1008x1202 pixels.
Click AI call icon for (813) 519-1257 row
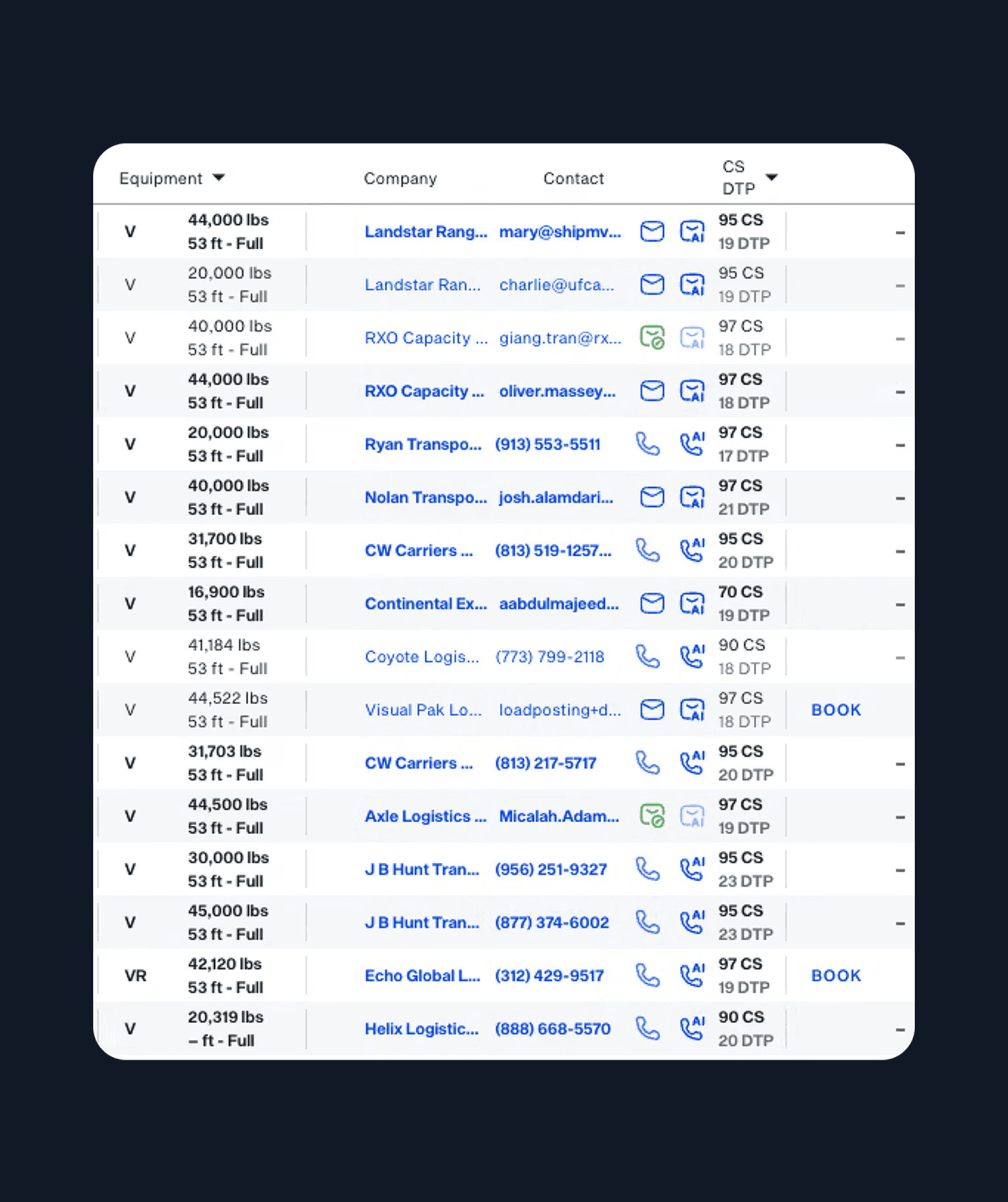click(692, 550)
